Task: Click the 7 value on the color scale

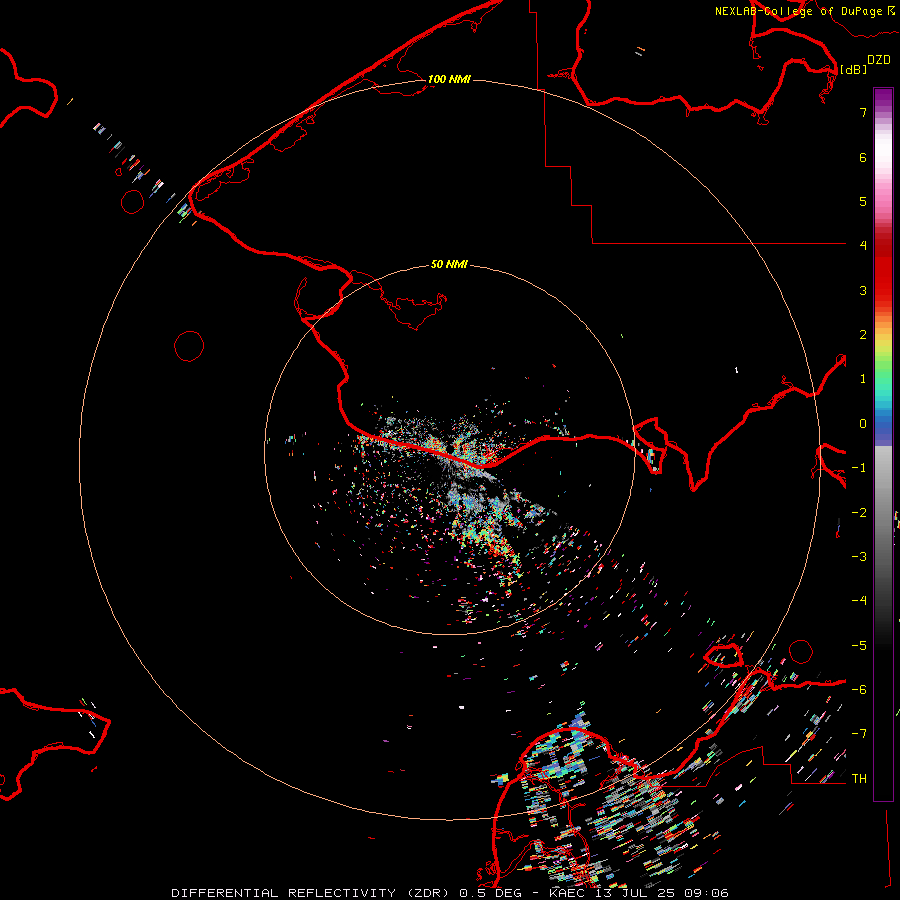Action: (x=863, y=112)
